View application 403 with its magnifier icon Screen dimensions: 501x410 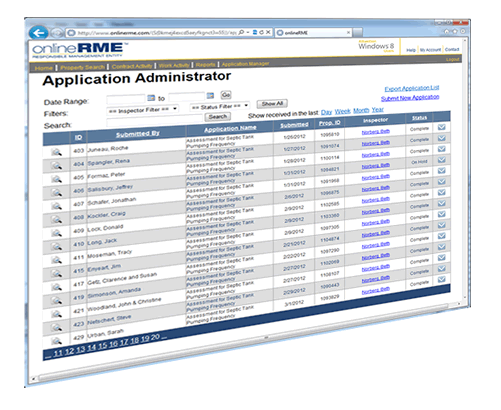pyautogui.click(x=57, y=152)
